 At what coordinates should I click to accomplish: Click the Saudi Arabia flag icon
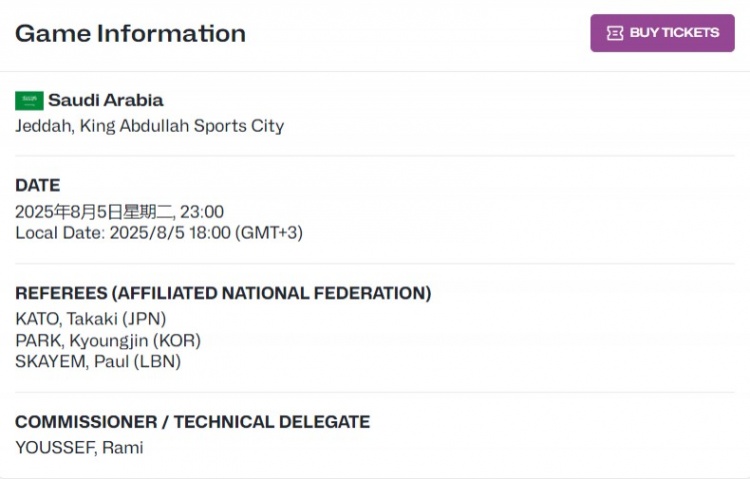29,100
